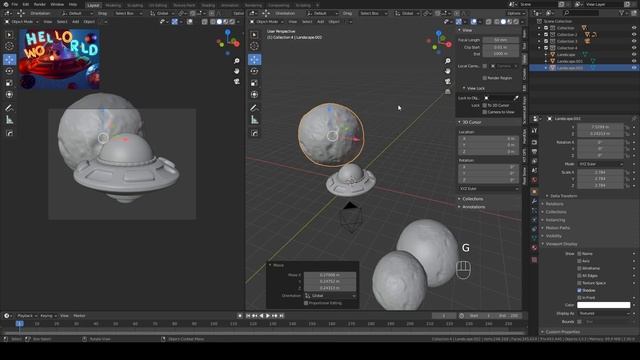640x360 pixels.
Task: Expand the Instancing panel
Action: pyautogui.click(x=555, y=220)
